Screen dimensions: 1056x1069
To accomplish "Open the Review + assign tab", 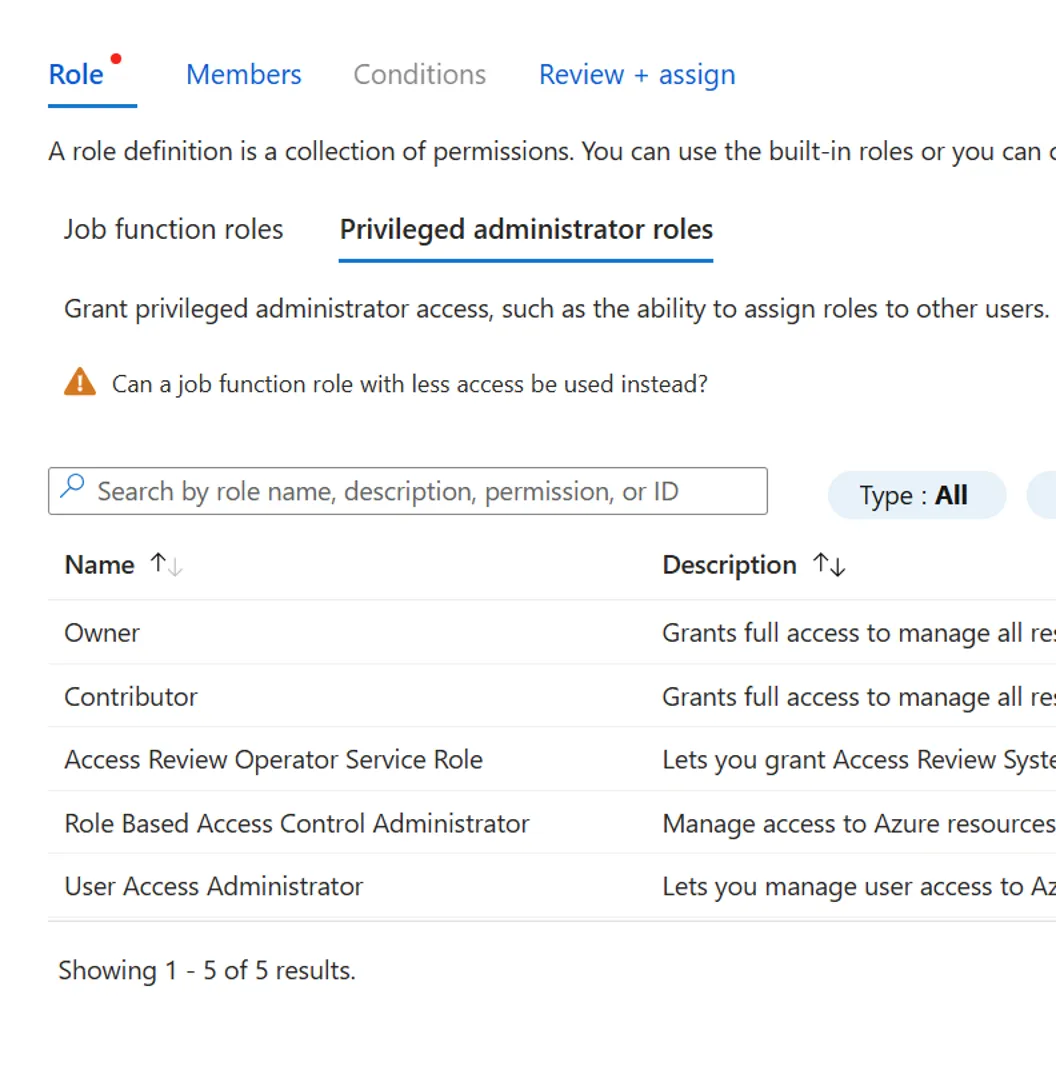I will 637,75.
